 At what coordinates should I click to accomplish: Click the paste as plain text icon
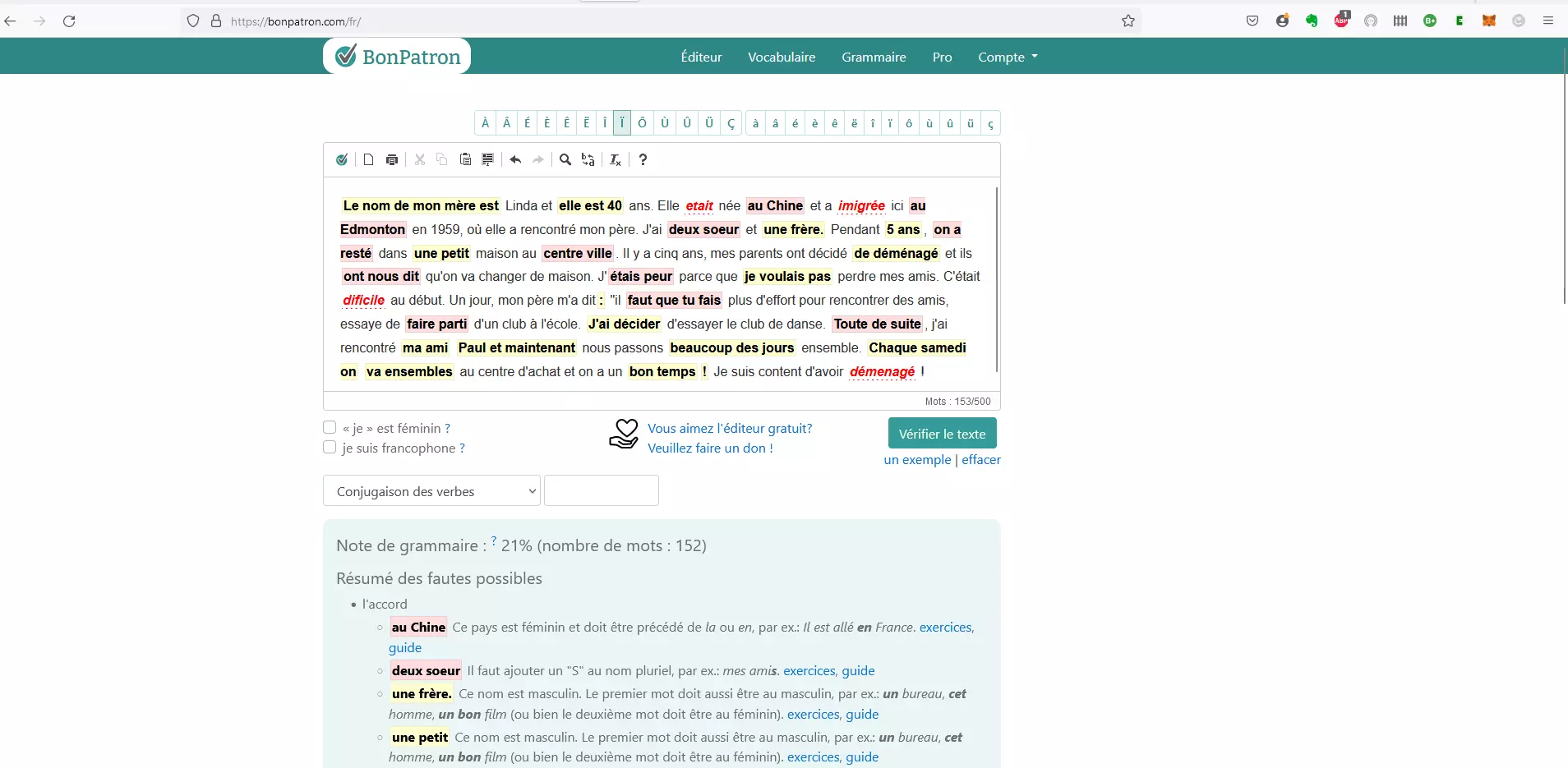coord(487,159)
